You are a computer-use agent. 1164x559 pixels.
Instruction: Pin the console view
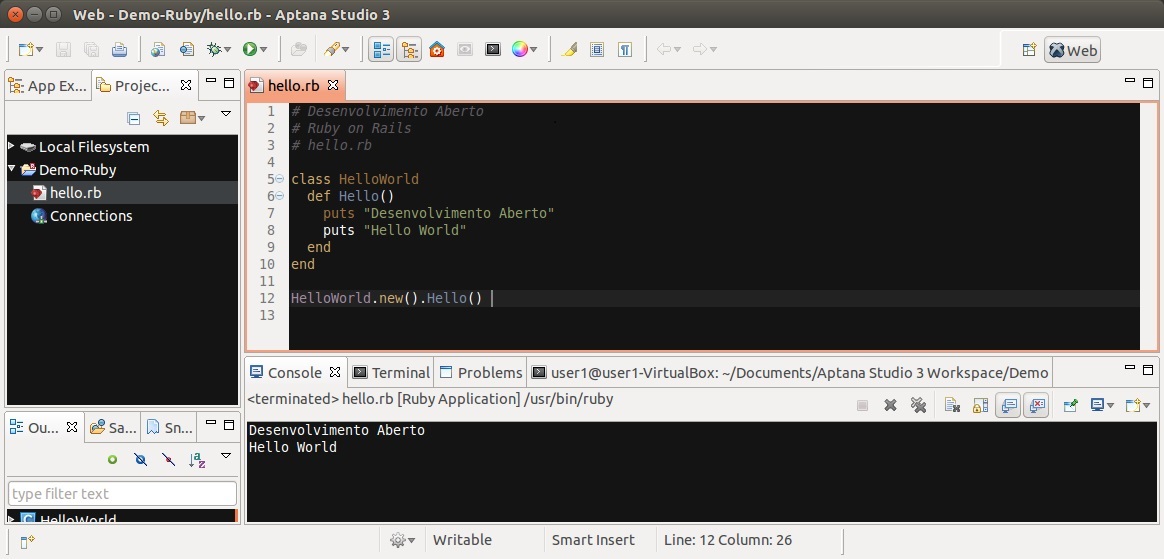tap(1071, 405)
